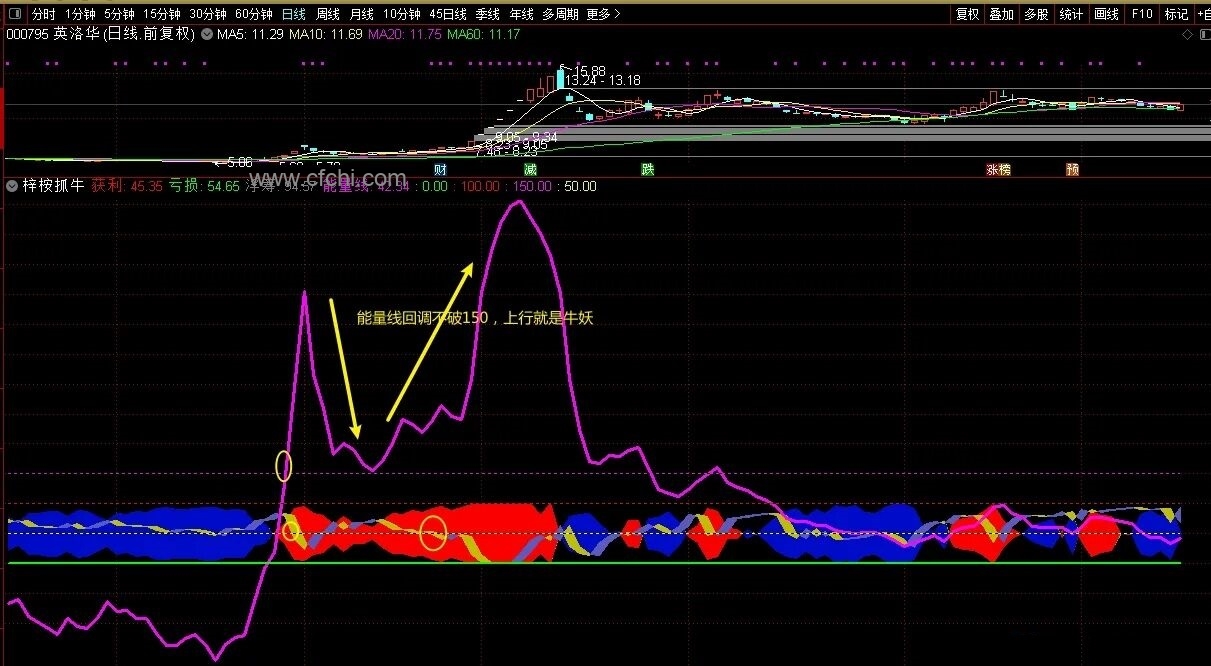Click the 财 financial event marker
The image size is (1211, 666).
440,169
